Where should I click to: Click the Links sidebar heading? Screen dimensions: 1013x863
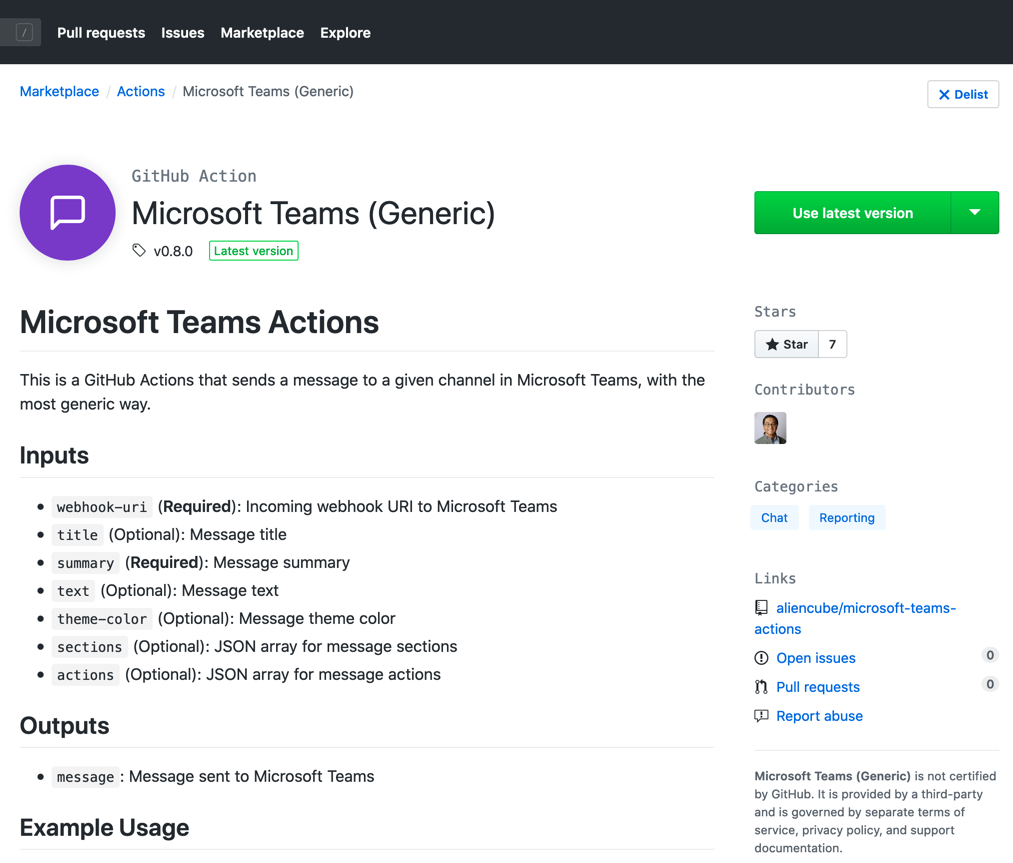(x=775, y=578)
